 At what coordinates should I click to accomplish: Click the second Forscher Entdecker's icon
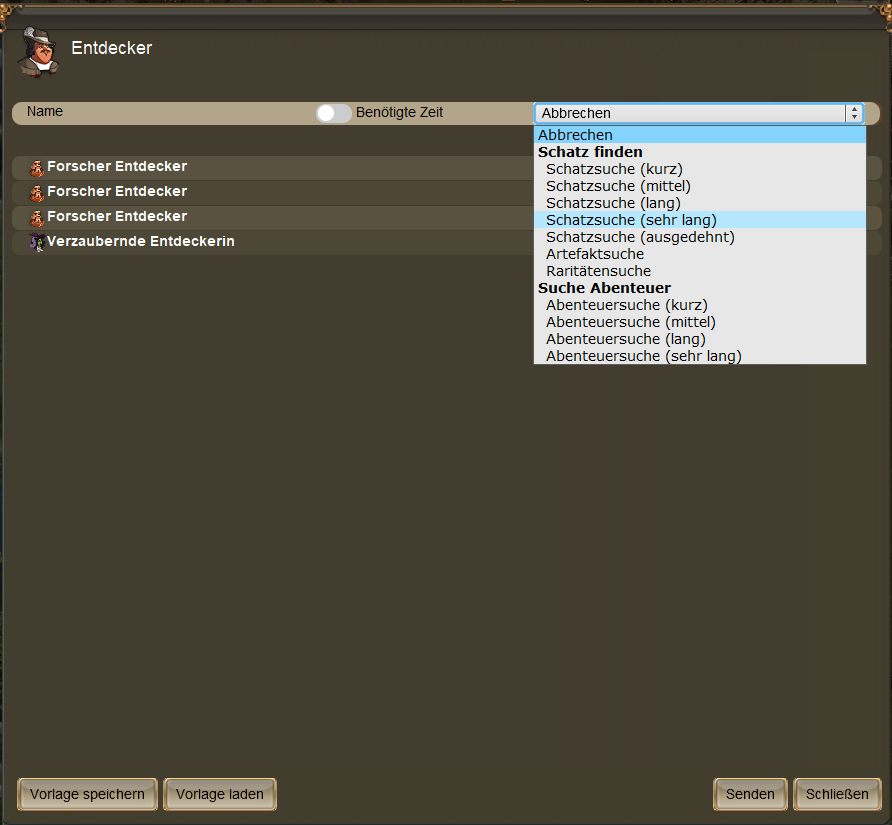pyautogui.click(x=37, y=193)
